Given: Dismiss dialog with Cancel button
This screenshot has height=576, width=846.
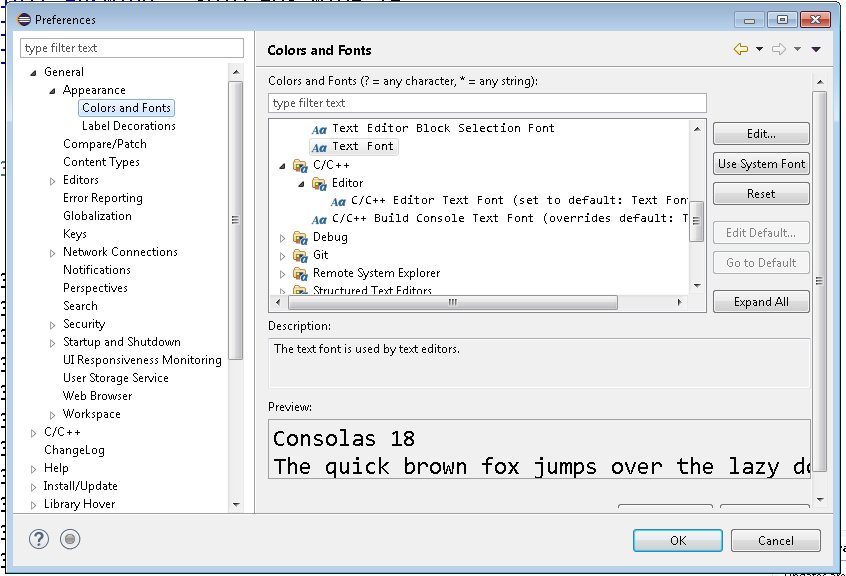Looking at the screenshot, I should [776, 540].
